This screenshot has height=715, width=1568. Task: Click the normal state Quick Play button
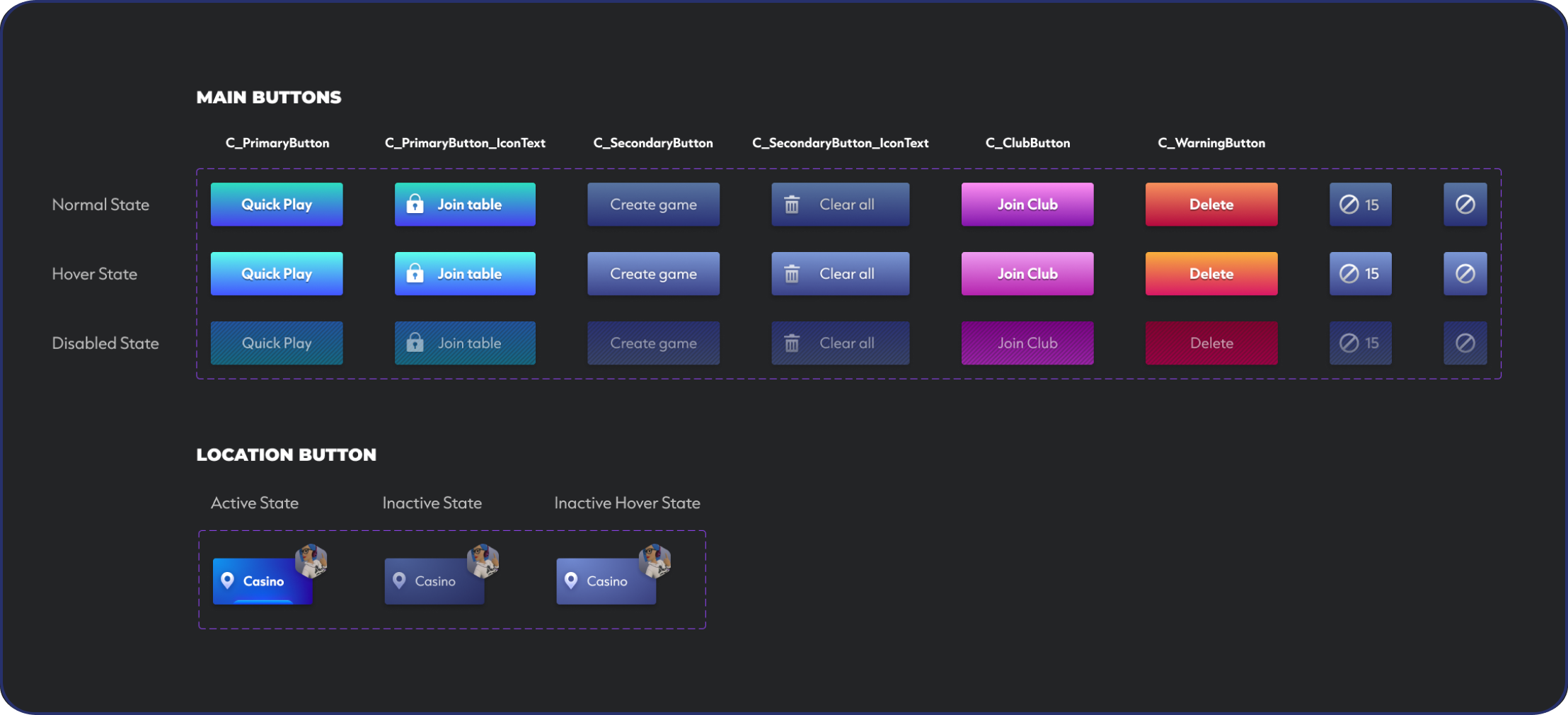[277, 205]
